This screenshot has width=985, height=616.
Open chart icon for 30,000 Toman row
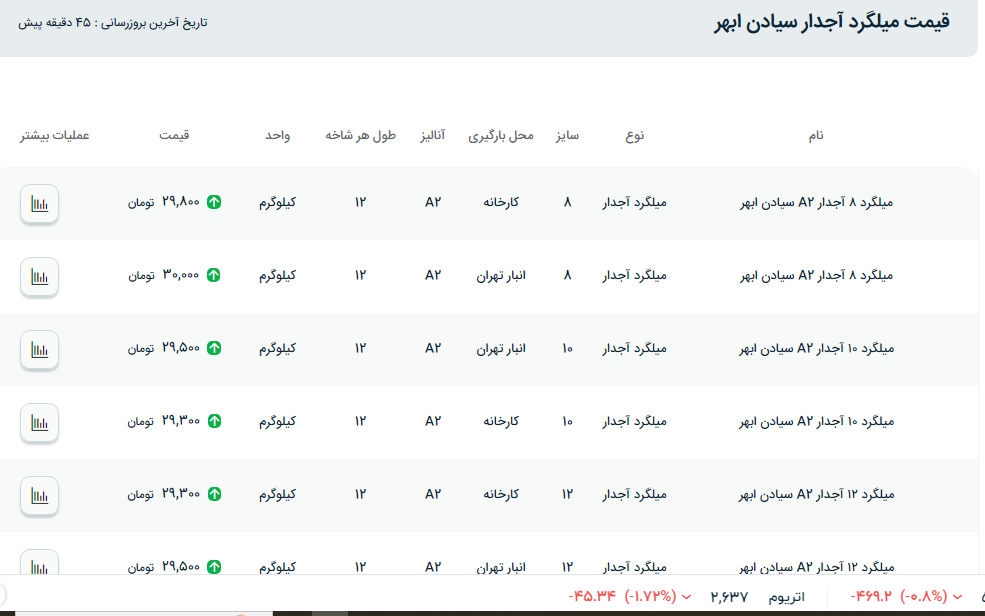point(39,276)
